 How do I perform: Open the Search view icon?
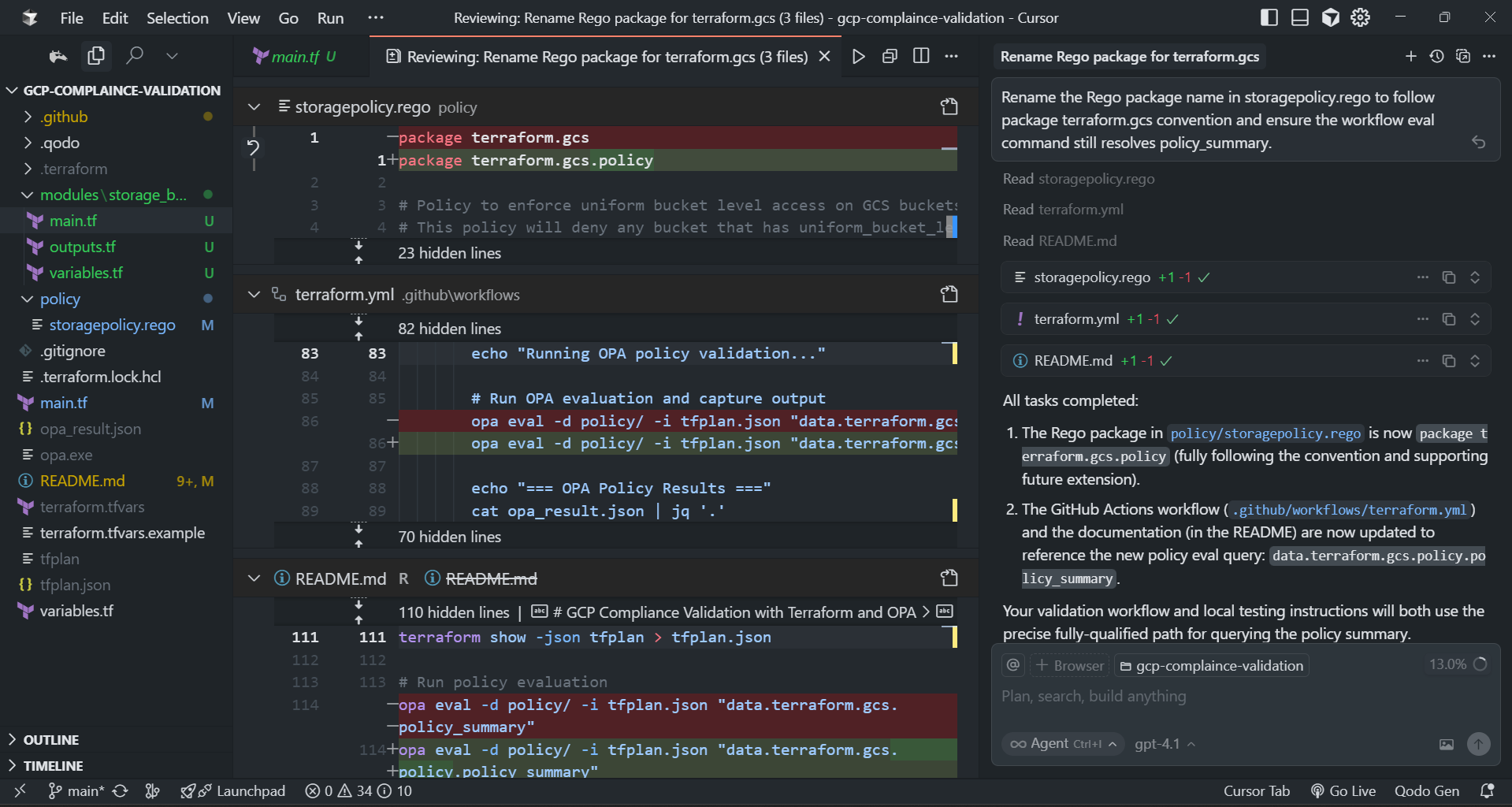click(x=135, y=56)
